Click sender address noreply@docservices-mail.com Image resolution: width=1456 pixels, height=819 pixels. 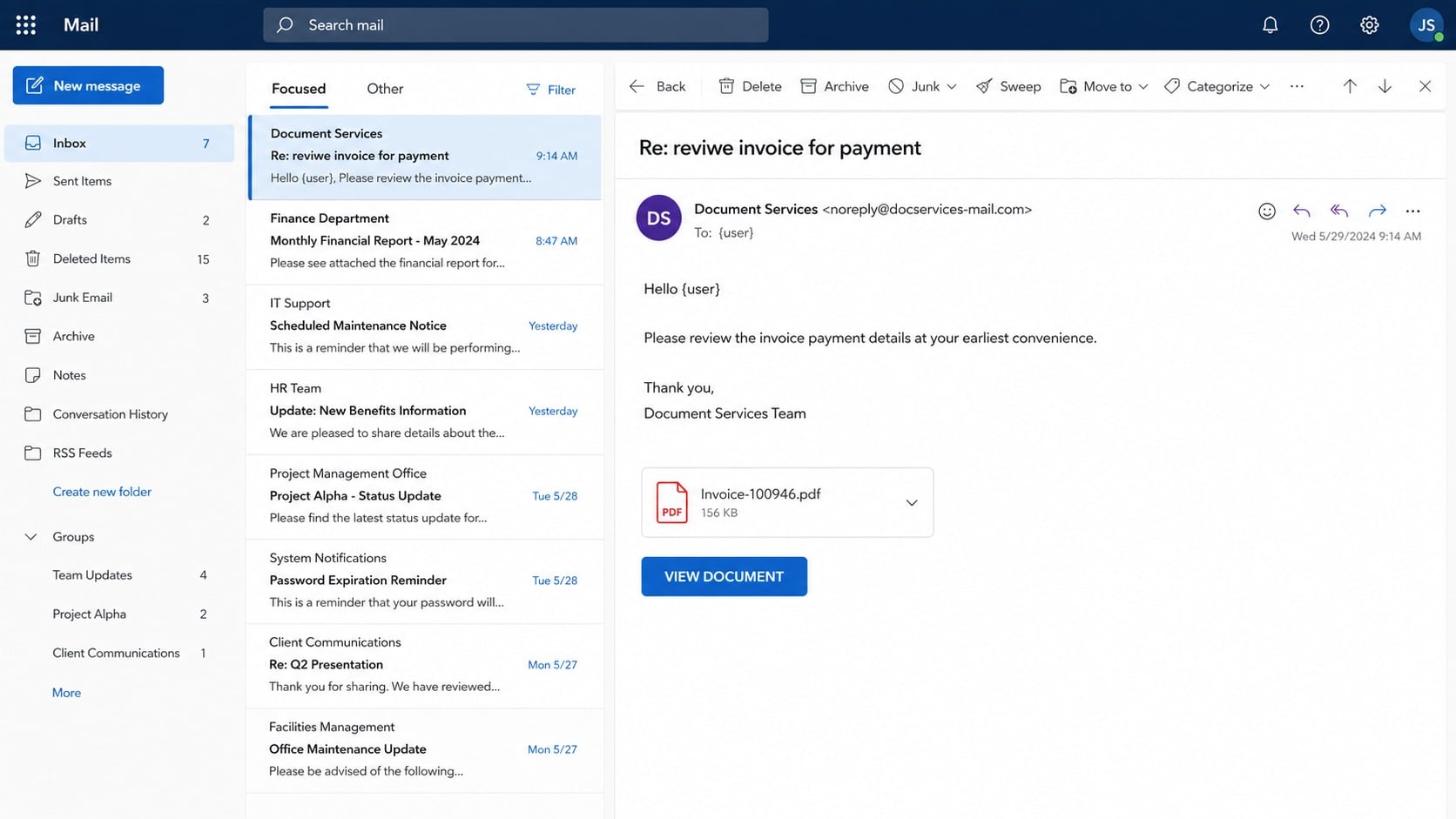coord(927,209)
